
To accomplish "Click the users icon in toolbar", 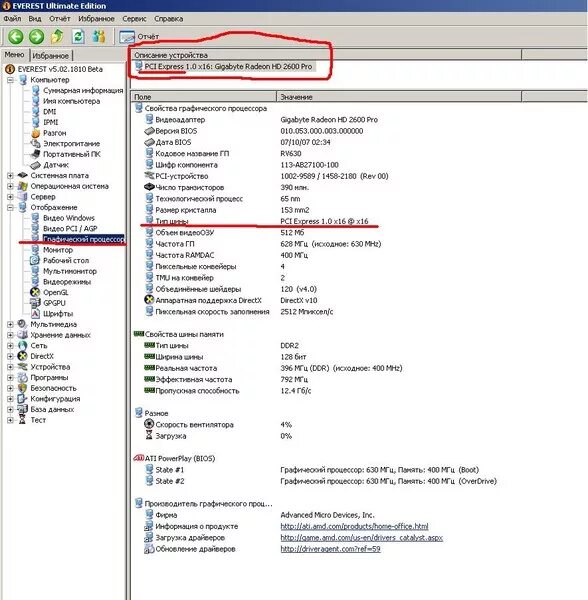I will coord(99,37).
